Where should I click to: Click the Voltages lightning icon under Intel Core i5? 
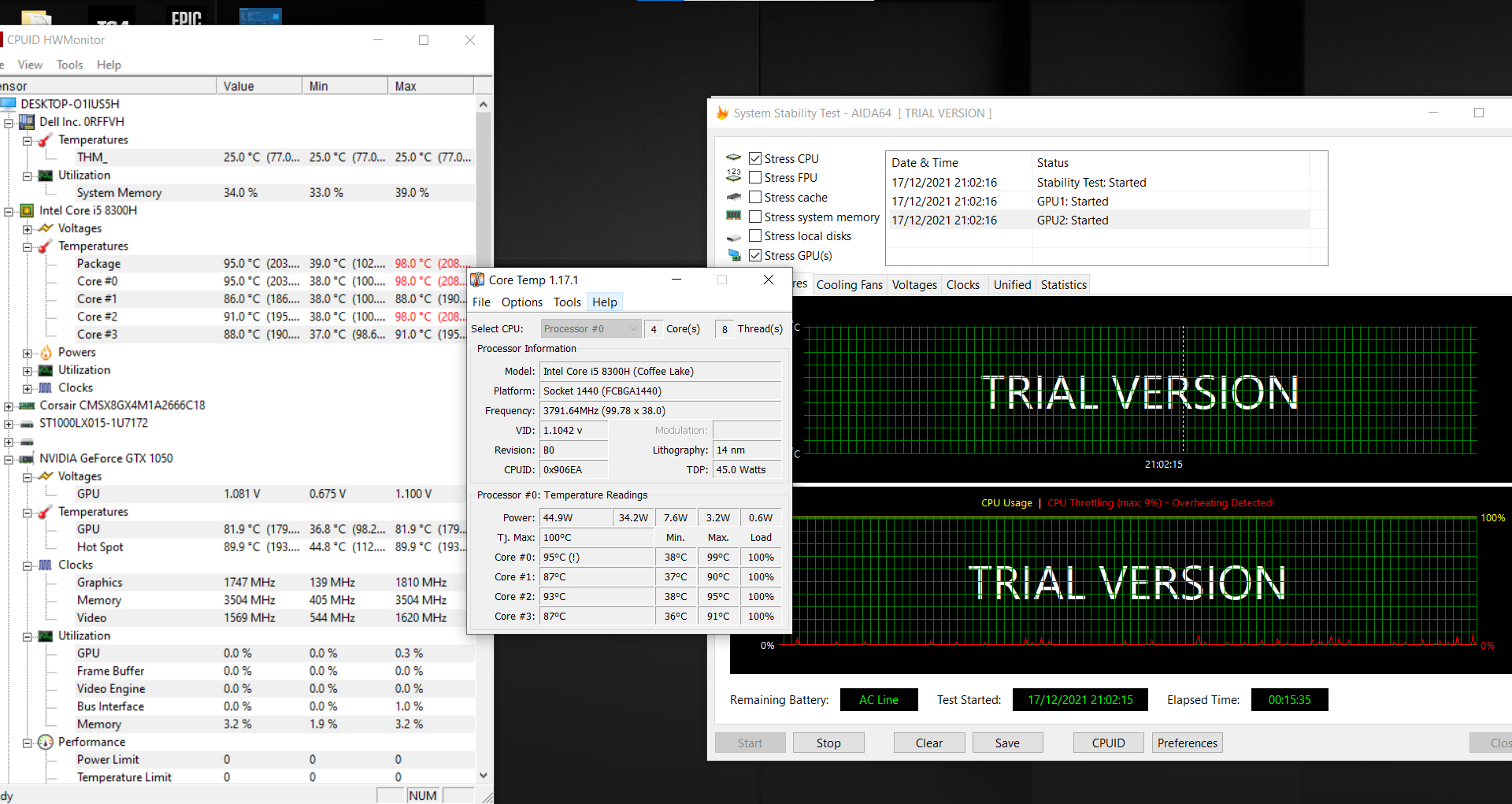tap(46, 228)
